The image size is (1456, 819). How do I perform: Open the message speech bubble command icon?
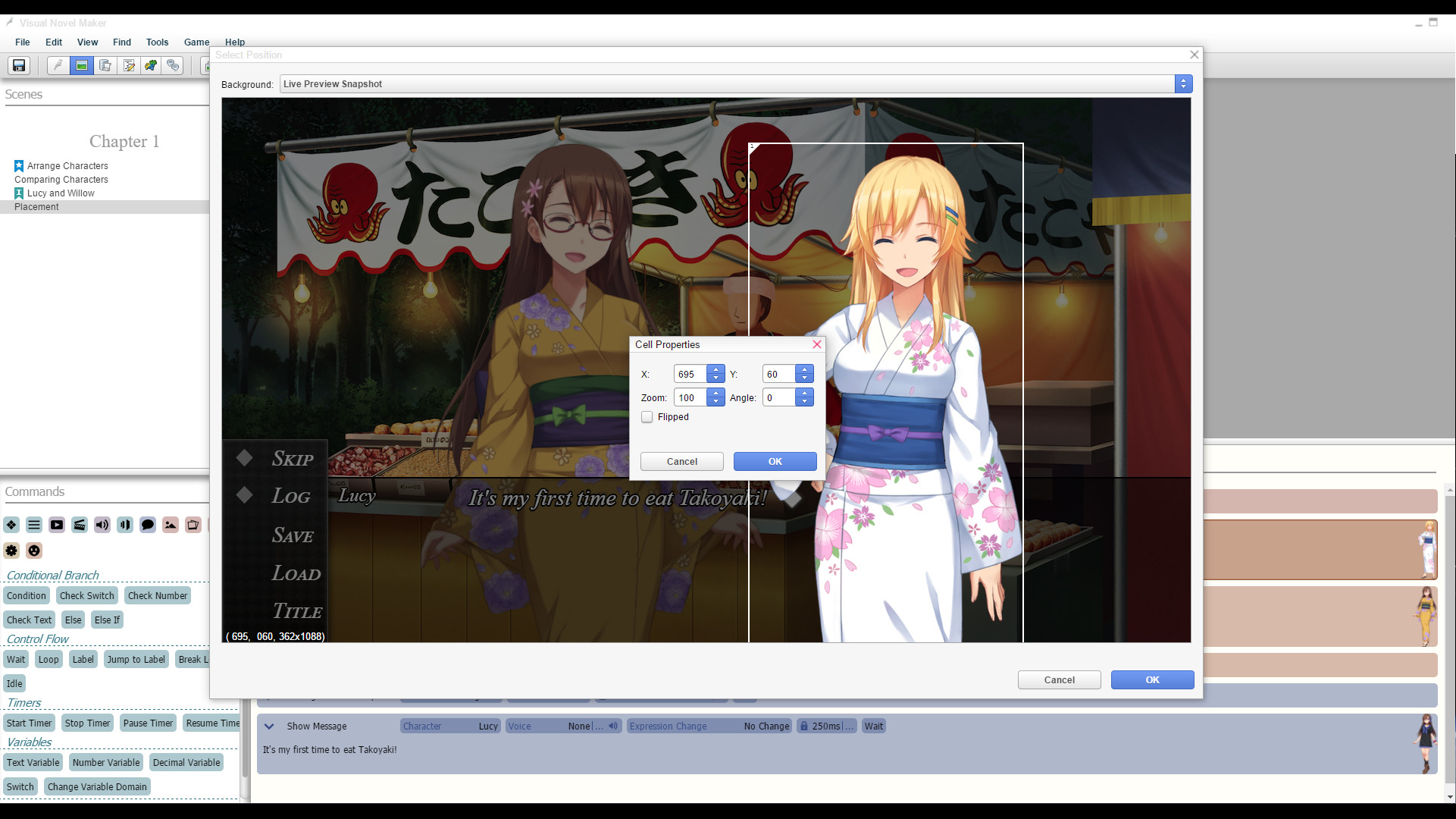[x=148, y=525]
